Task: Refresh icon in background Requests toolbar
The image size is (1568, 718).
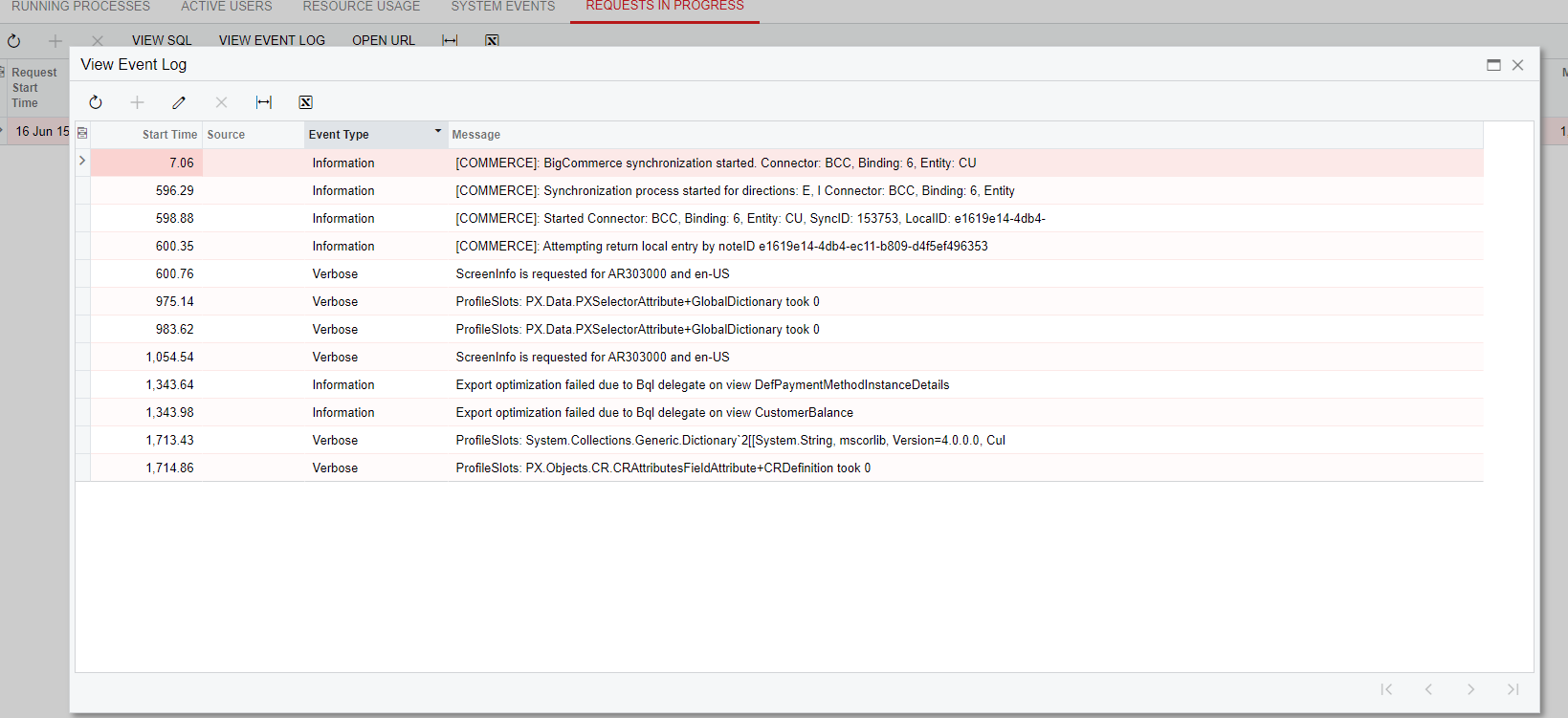Action: pos(13,41)
